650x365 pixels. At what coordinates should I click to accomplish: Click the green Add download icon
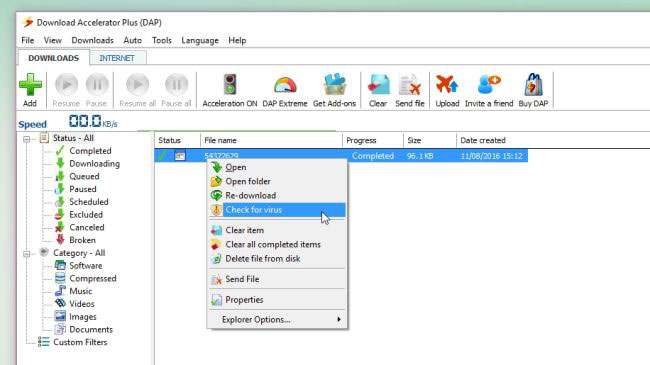pos(30,85)
